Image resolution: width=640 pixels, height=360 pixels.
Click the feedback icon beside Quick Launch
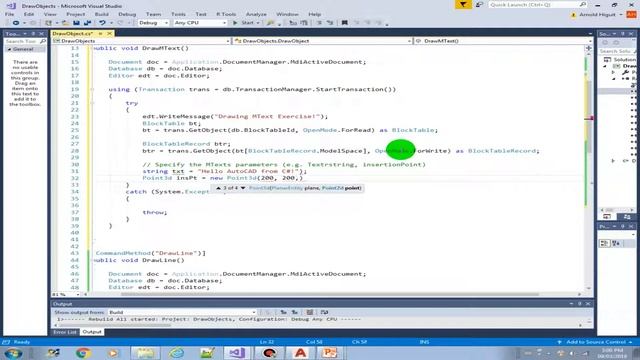click(x=479, y=4)
